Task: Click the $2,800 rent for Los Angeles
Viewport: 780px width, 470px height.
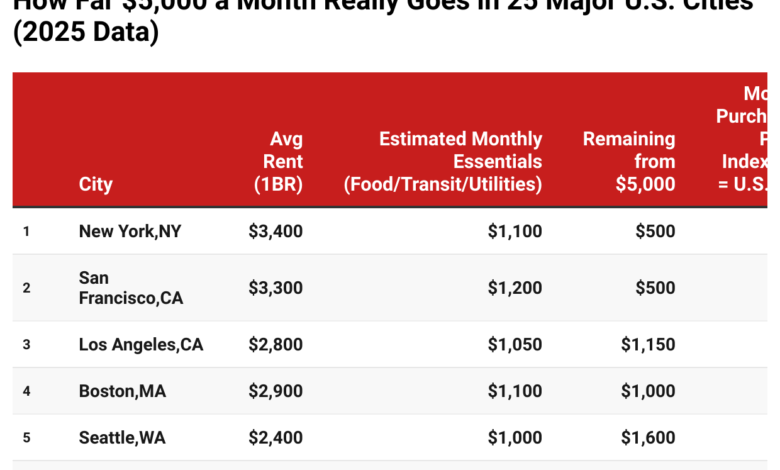Action: tap(275, 345)
